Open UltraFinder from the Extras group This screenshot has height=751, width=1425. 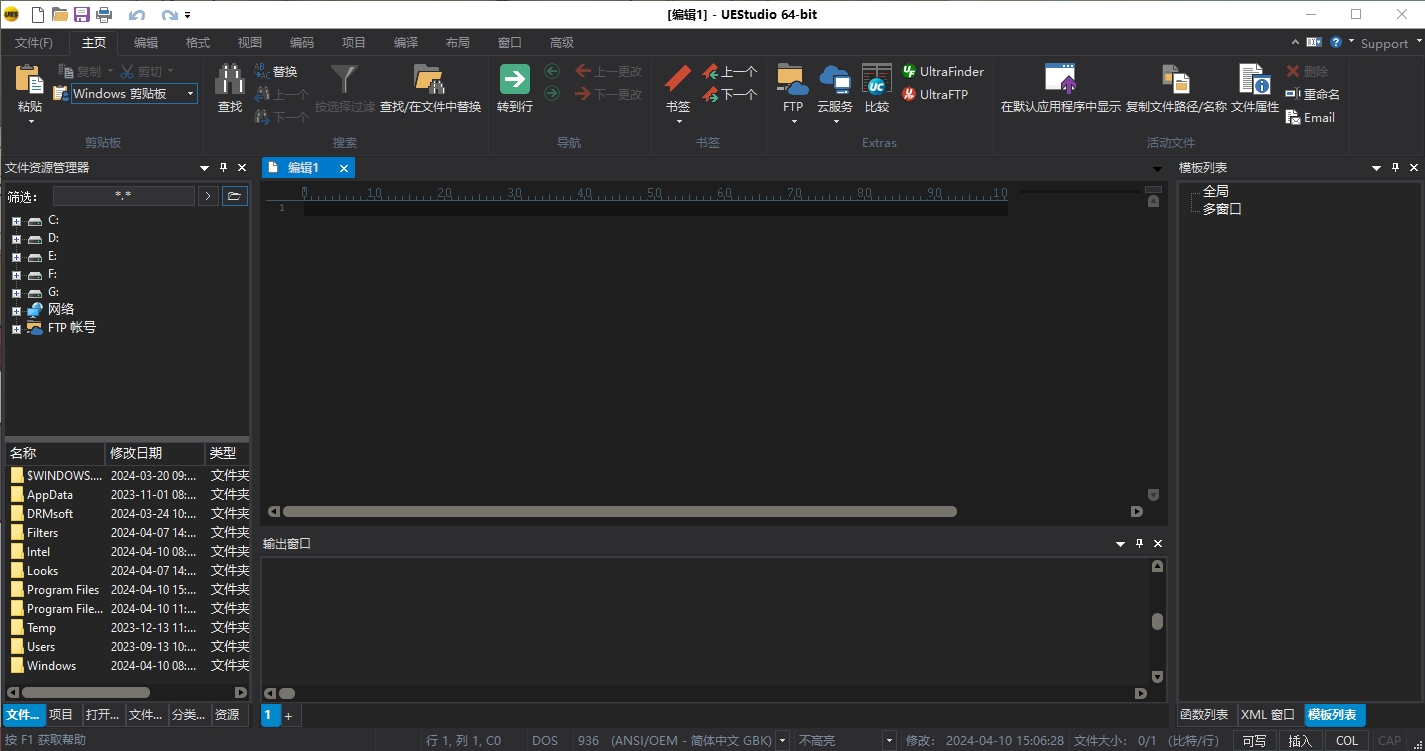(x=942, y=71)
